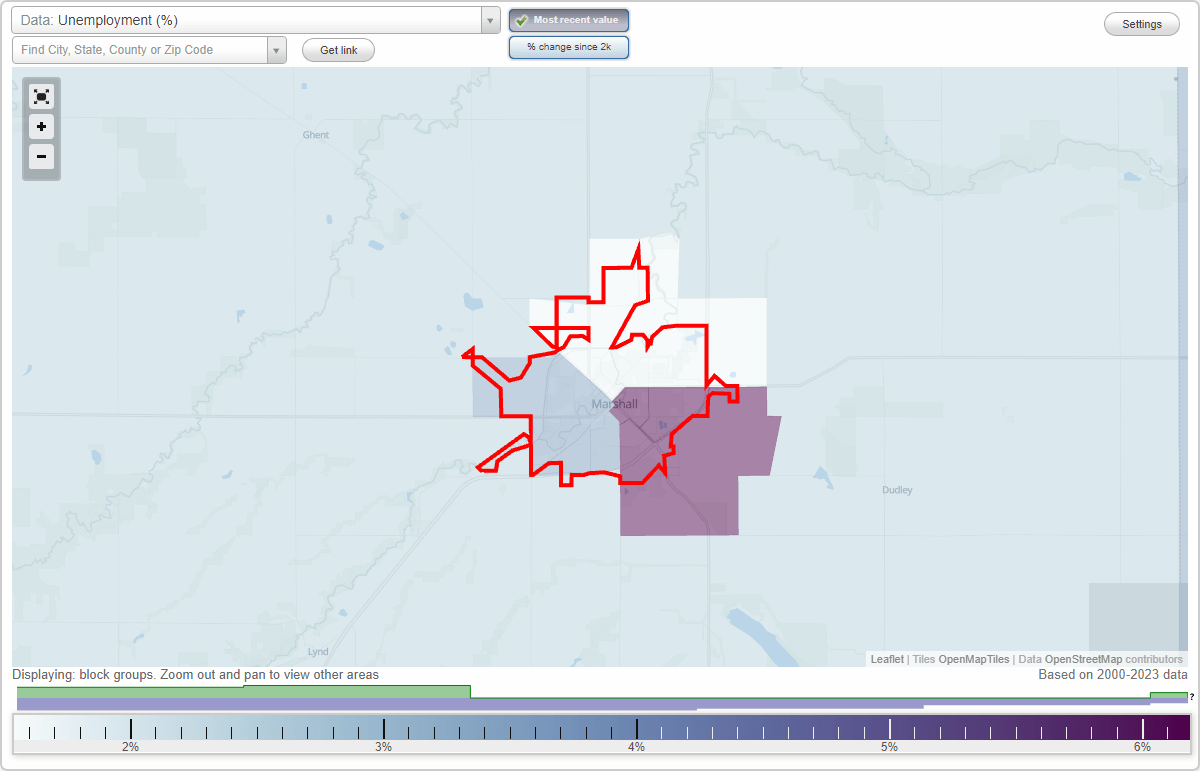Zoom in using the plus icon
Image resolution: width=1200 pixels, height=771 pixels.
(41, 127)
